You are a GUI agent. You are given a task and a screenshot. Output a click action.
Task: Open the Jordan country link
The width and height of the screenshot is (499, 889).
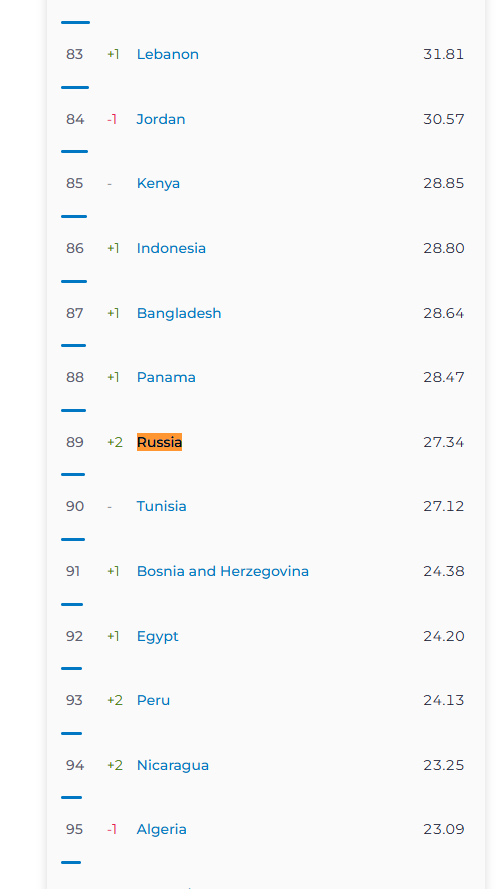160,119
